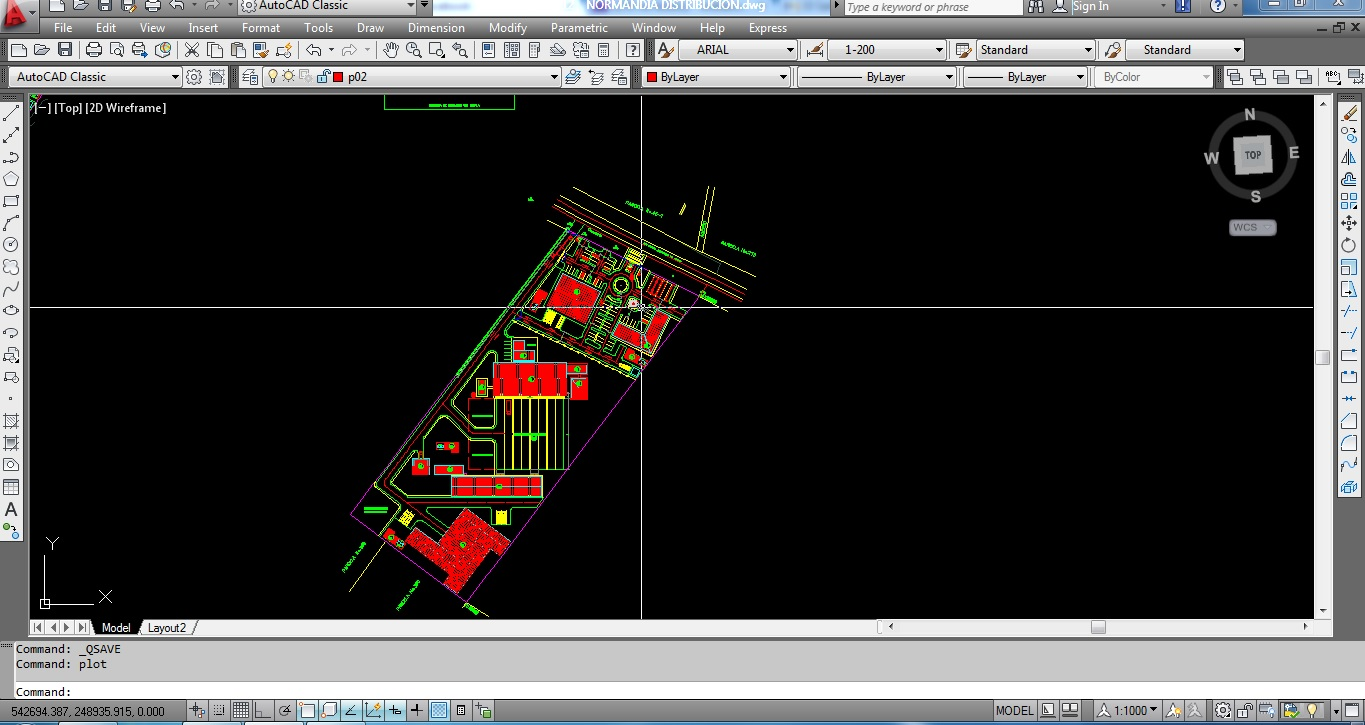Select the Multiline Text 'A' tool
Image resolution: width=1365 pixels, height=725 pixels.
click(11, 510)
